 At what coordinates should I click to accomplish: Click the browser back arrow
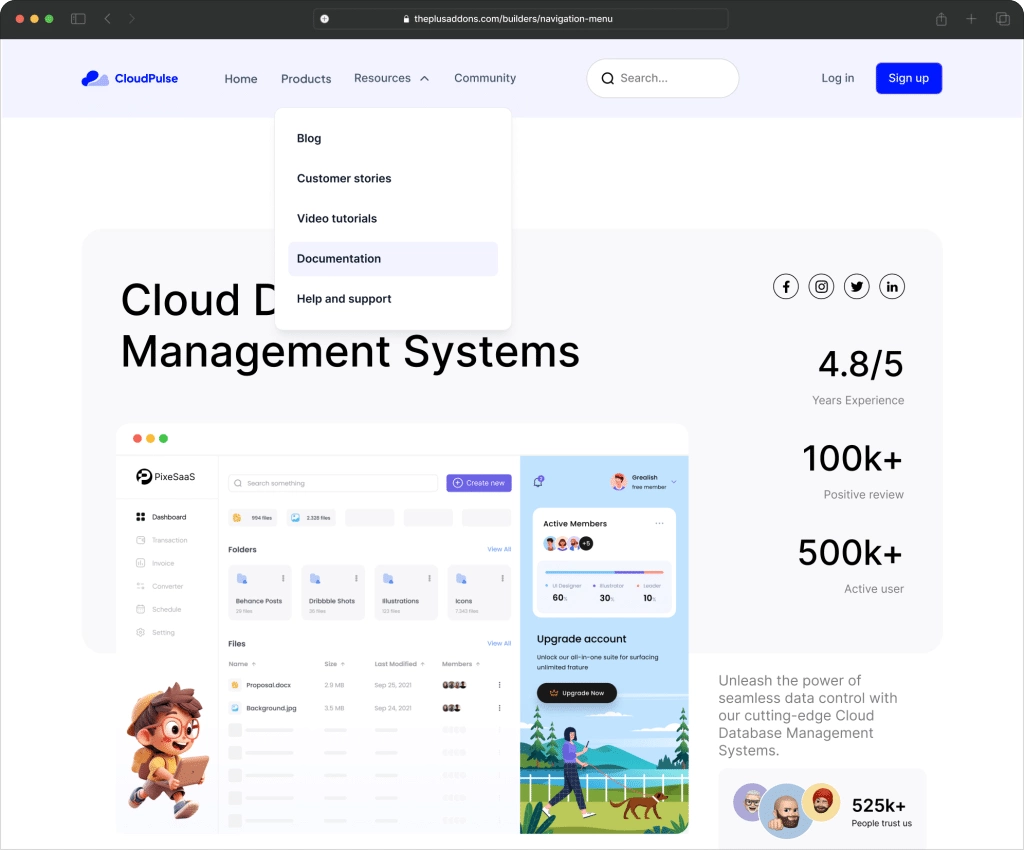(x=108, y=19)
